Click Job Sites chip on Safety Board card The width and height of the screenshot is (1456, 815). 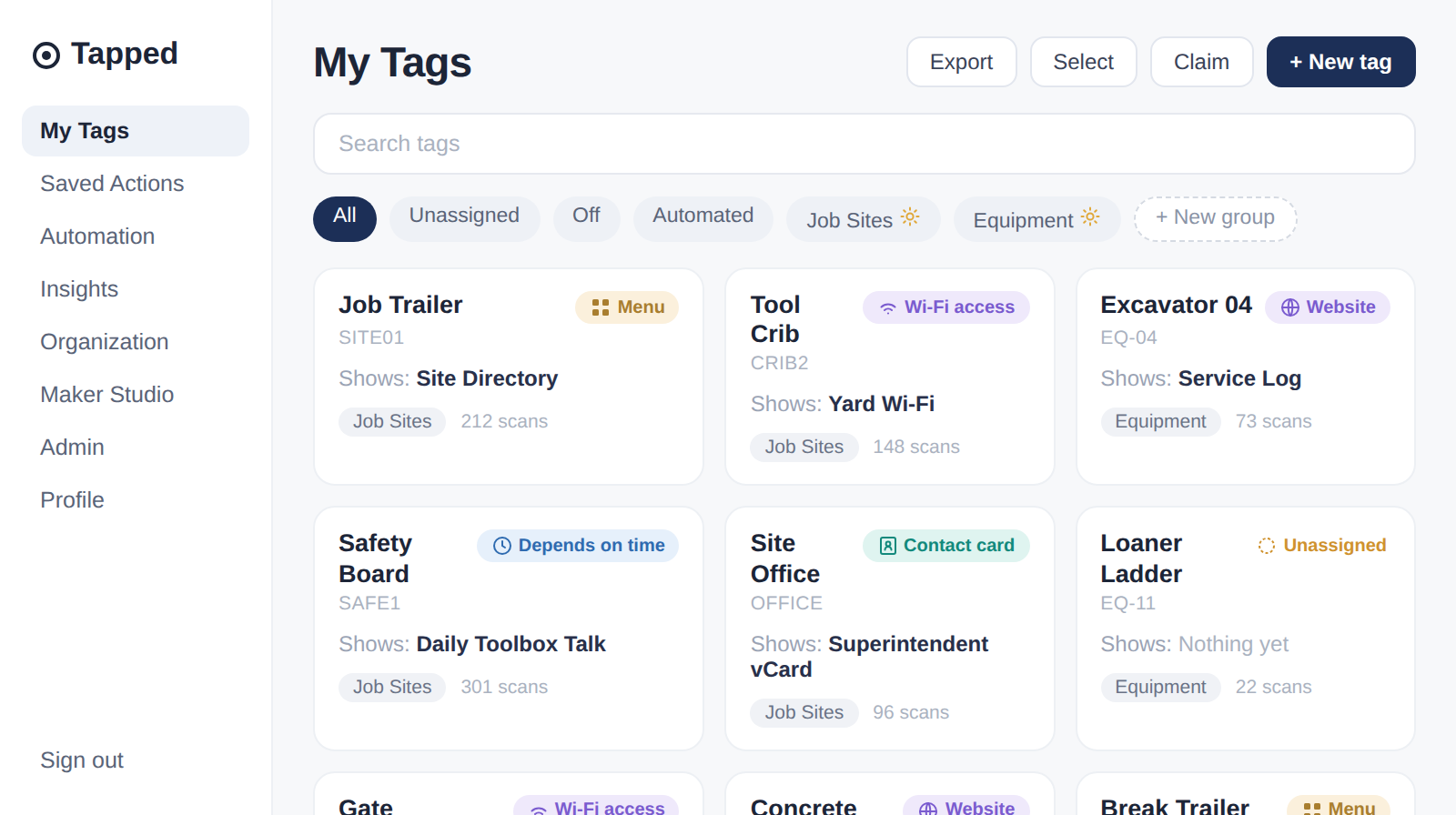392,688
